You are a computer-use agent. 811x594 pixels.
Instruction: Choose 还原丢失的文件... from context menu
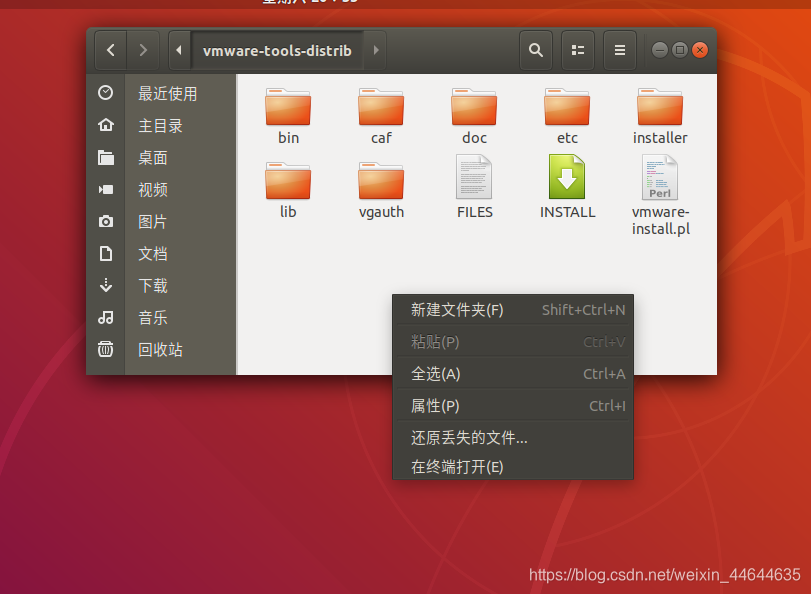513,438
